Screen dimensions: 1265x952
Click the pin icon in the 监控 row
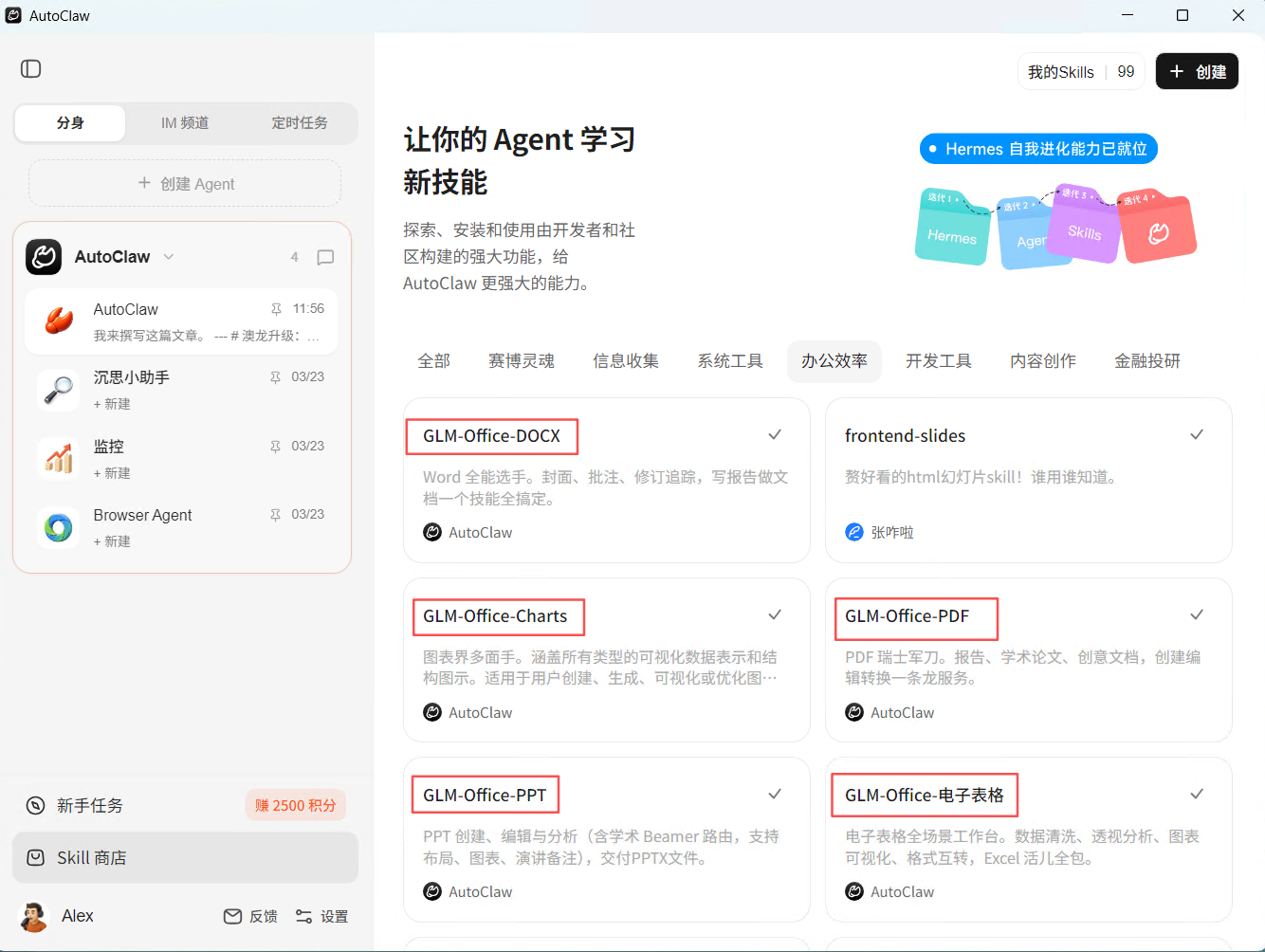275,447
